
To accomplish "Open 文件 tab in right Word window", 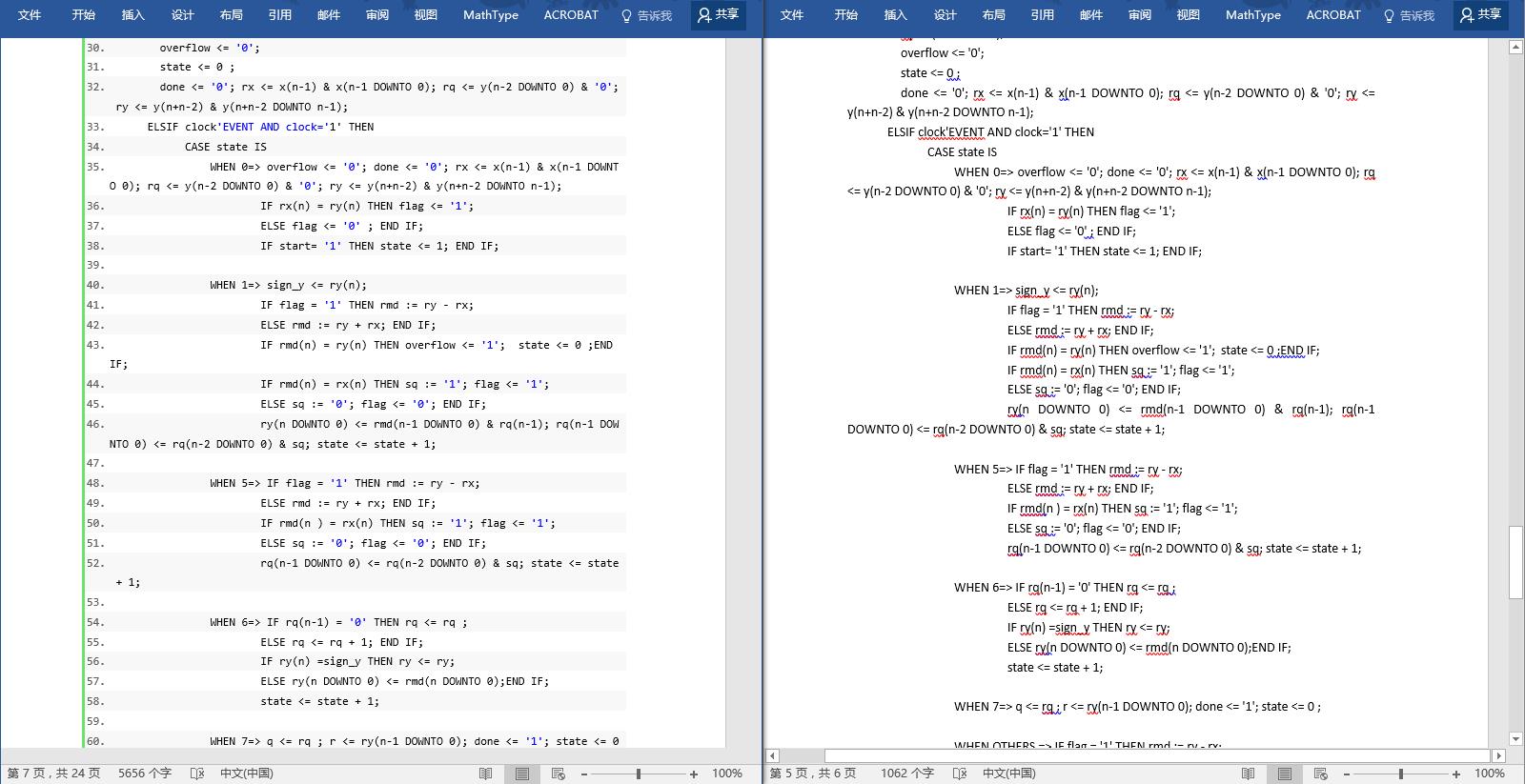I will (x=792, y=14).
